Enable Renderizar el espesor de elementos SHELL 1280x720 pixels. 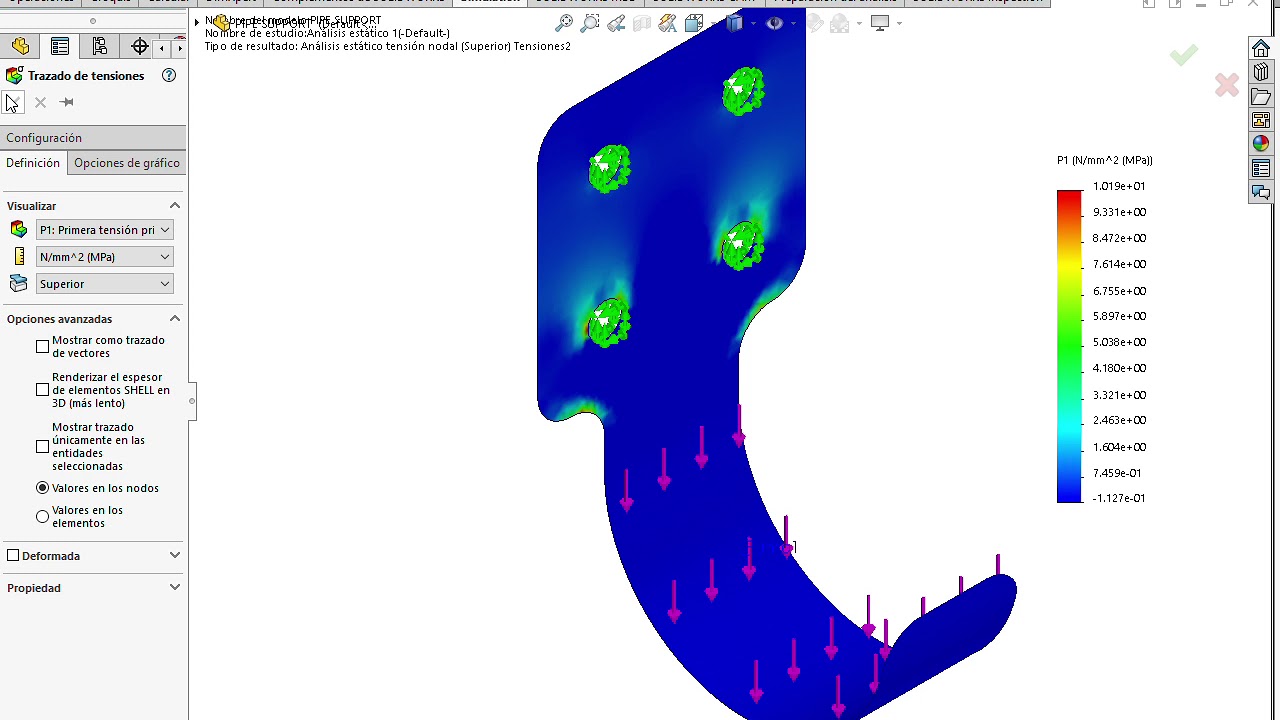coord(42,390)
